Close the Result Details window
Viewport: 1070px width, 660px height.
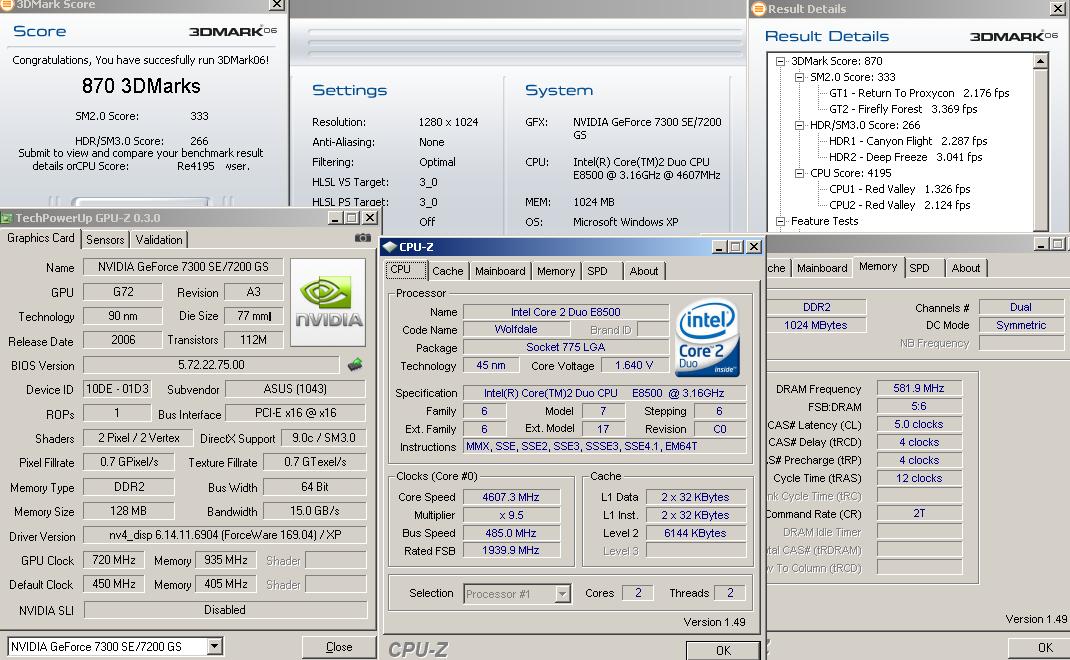pyautogui.click(x=1056, y=8)
